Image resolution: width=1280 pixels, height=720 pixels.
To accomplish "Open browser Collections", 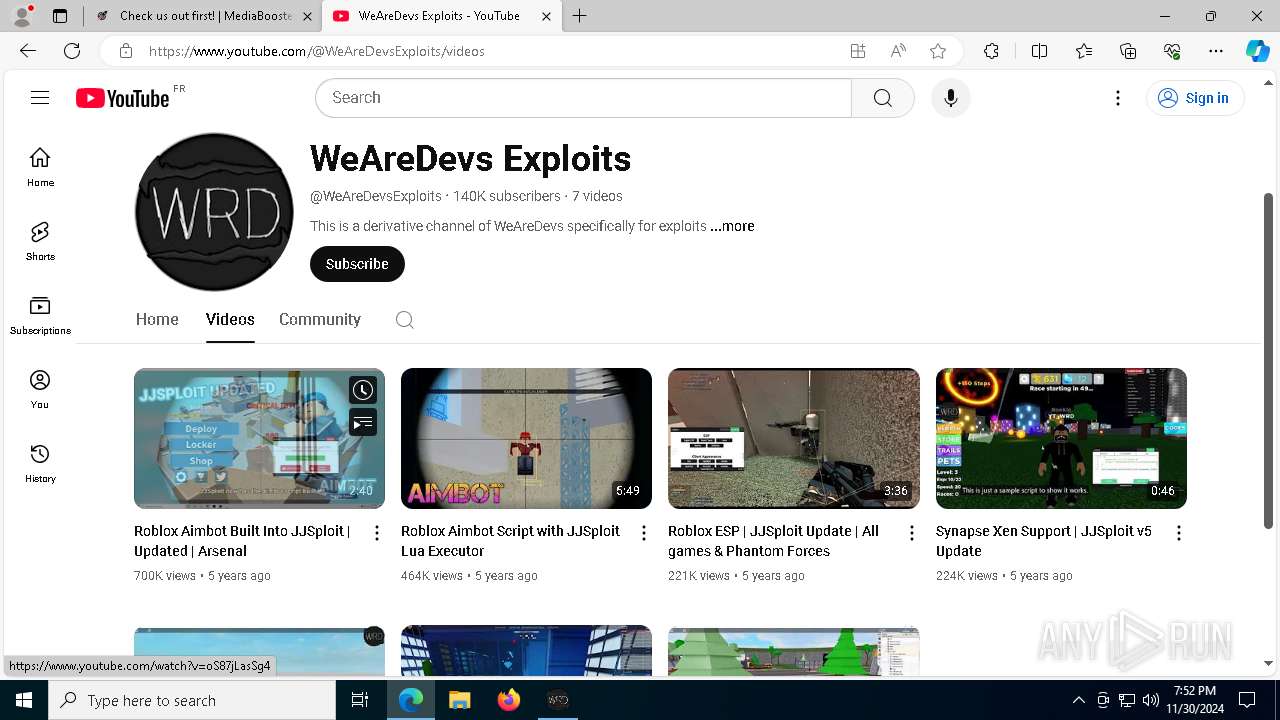I will pyautogui.click(x=1128, y=51).
